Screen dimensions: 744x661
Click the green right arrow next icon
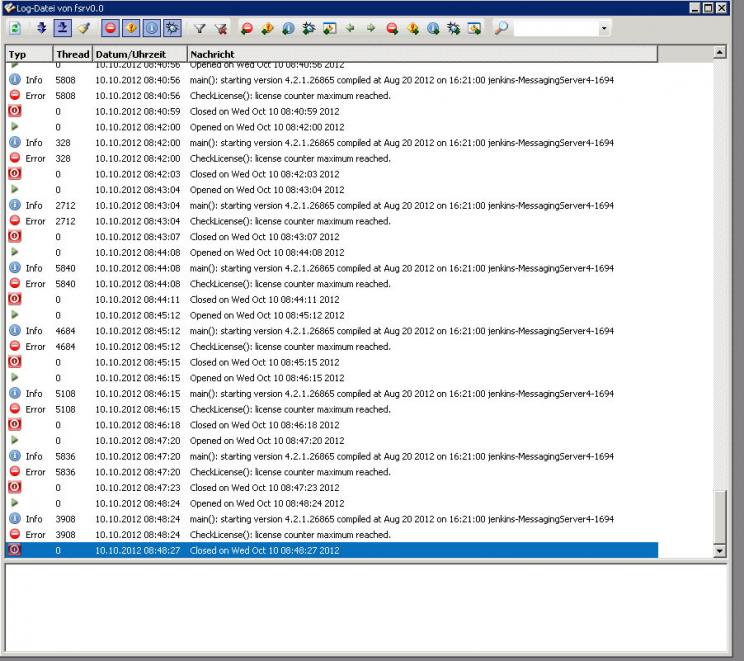pos(371,29)
